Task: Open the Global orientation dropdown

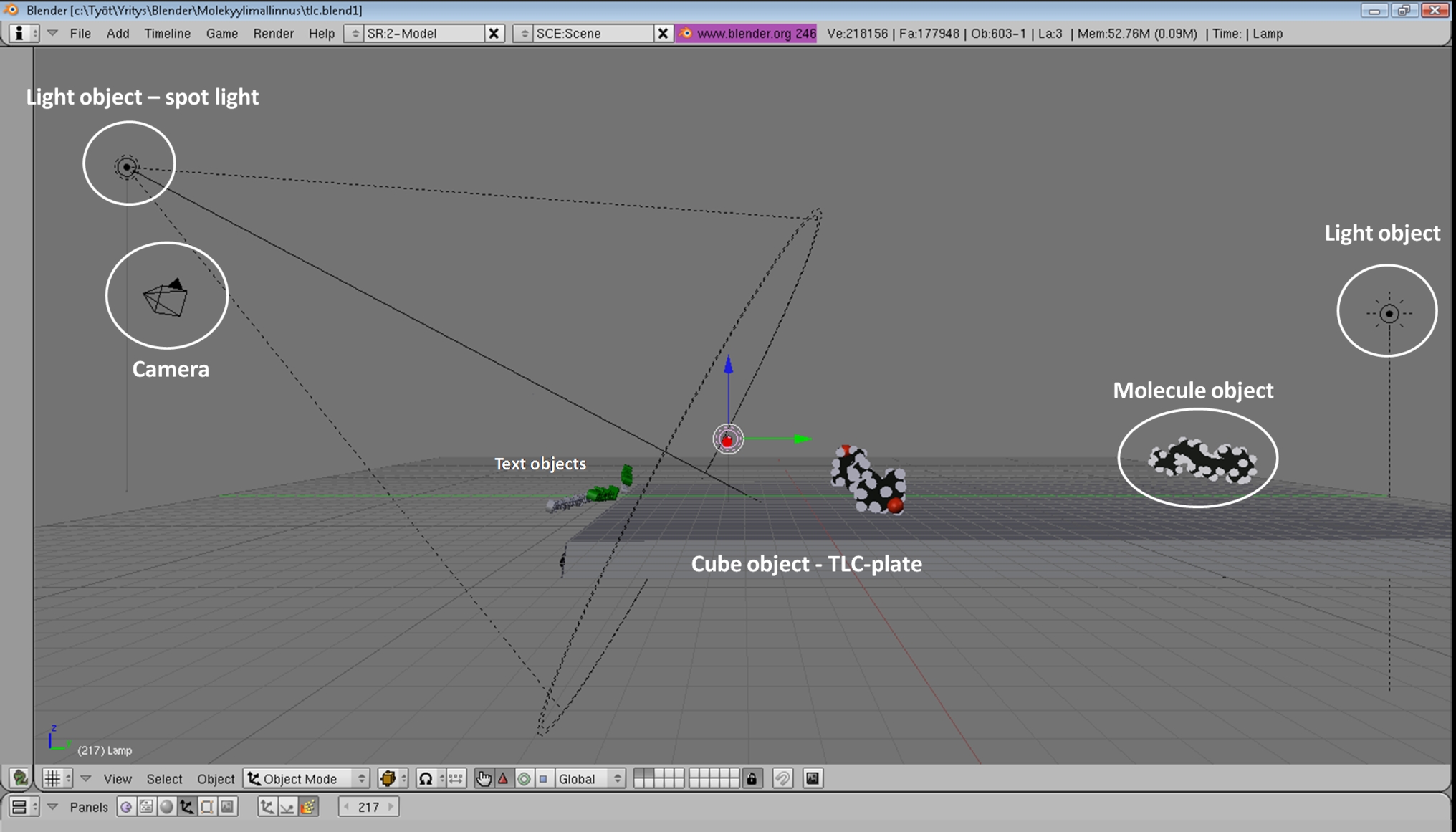Action: [590, 778]
